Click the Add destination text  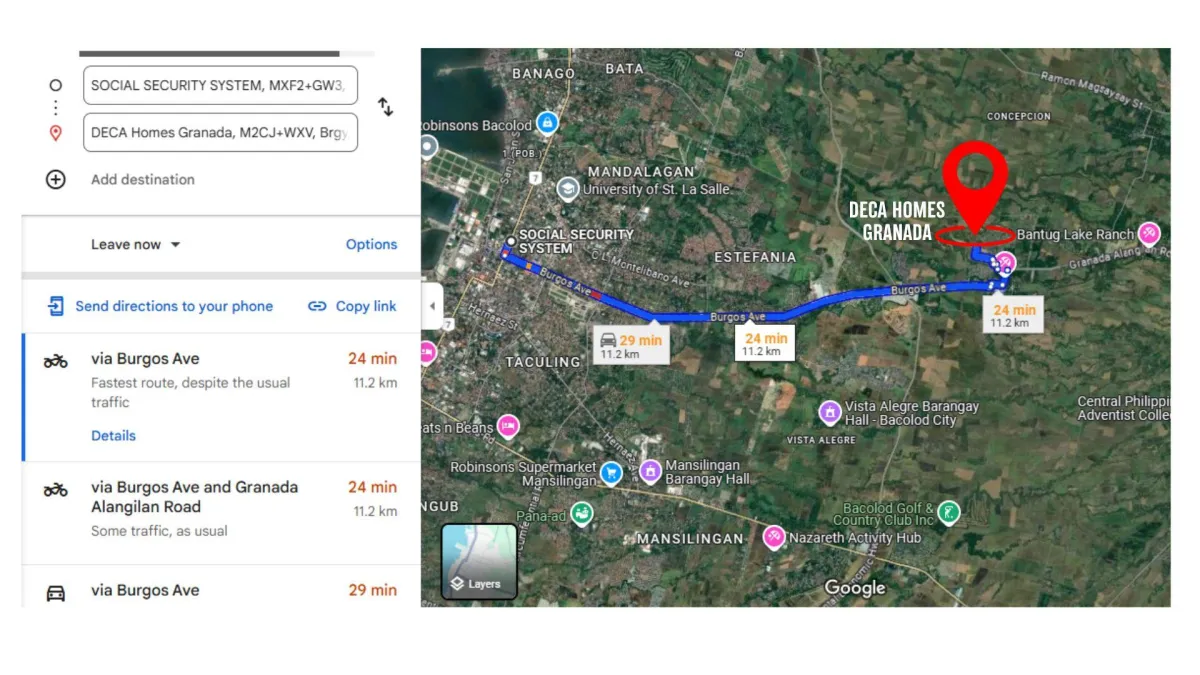[x=143, y=180]
